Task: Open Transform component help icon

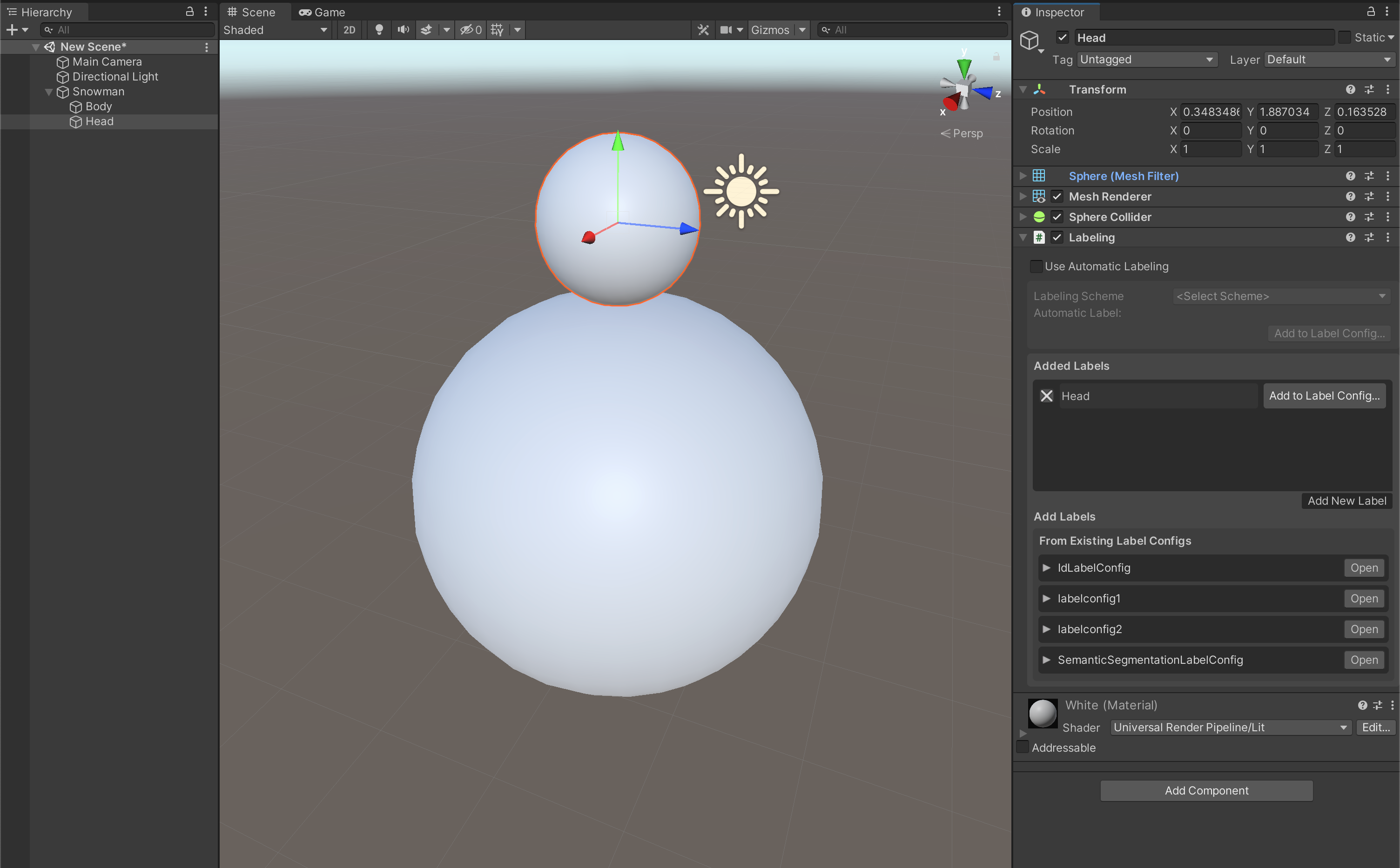Action: click(x=1350, y=90)
